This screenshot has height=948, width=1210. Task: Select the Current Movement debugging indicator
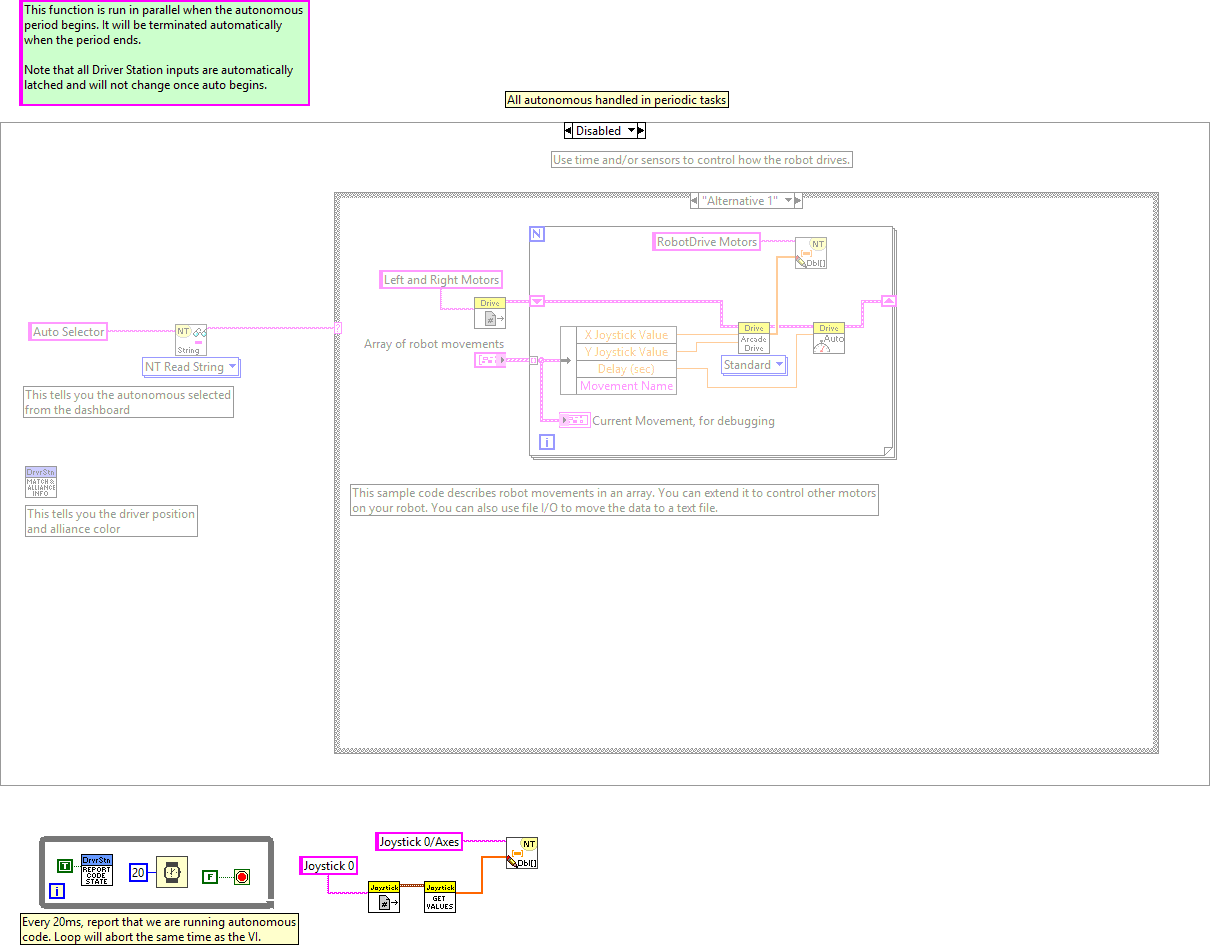point(575,420)
